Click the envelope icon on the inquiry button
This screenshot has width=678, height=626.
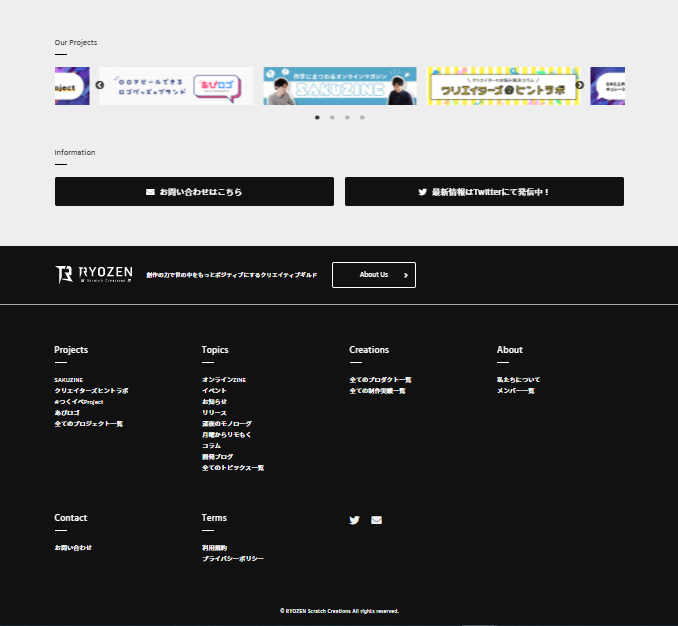[150, 192]
